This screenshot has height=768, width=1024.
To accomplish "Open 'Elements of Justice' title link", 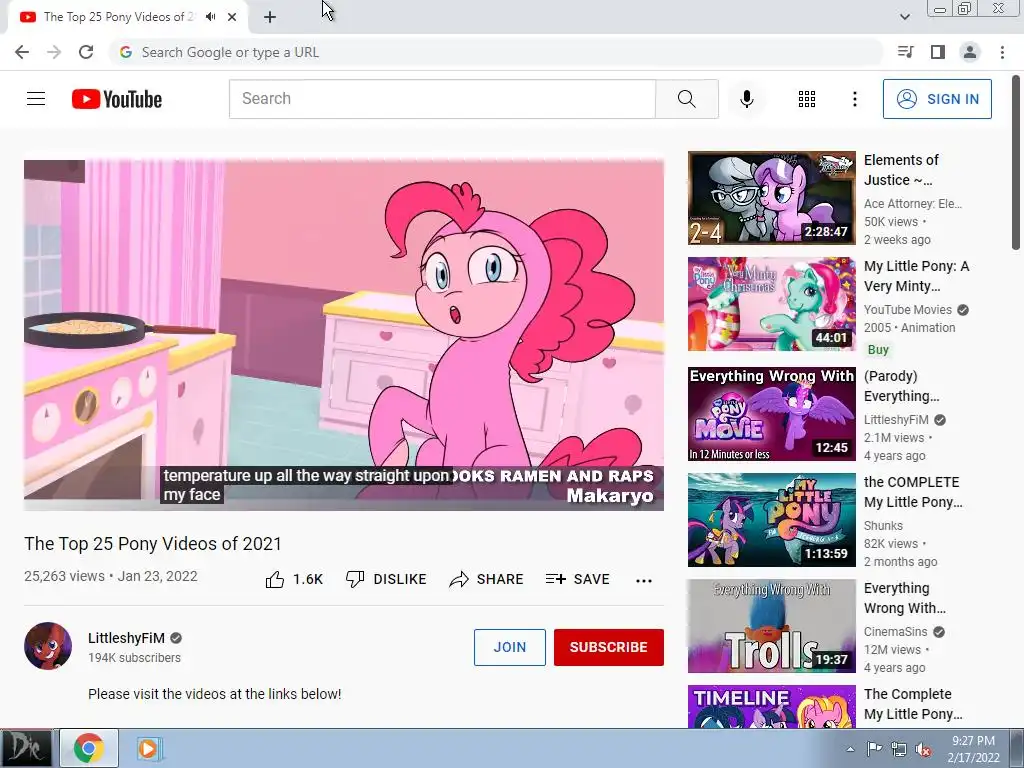I will point(901,170).
